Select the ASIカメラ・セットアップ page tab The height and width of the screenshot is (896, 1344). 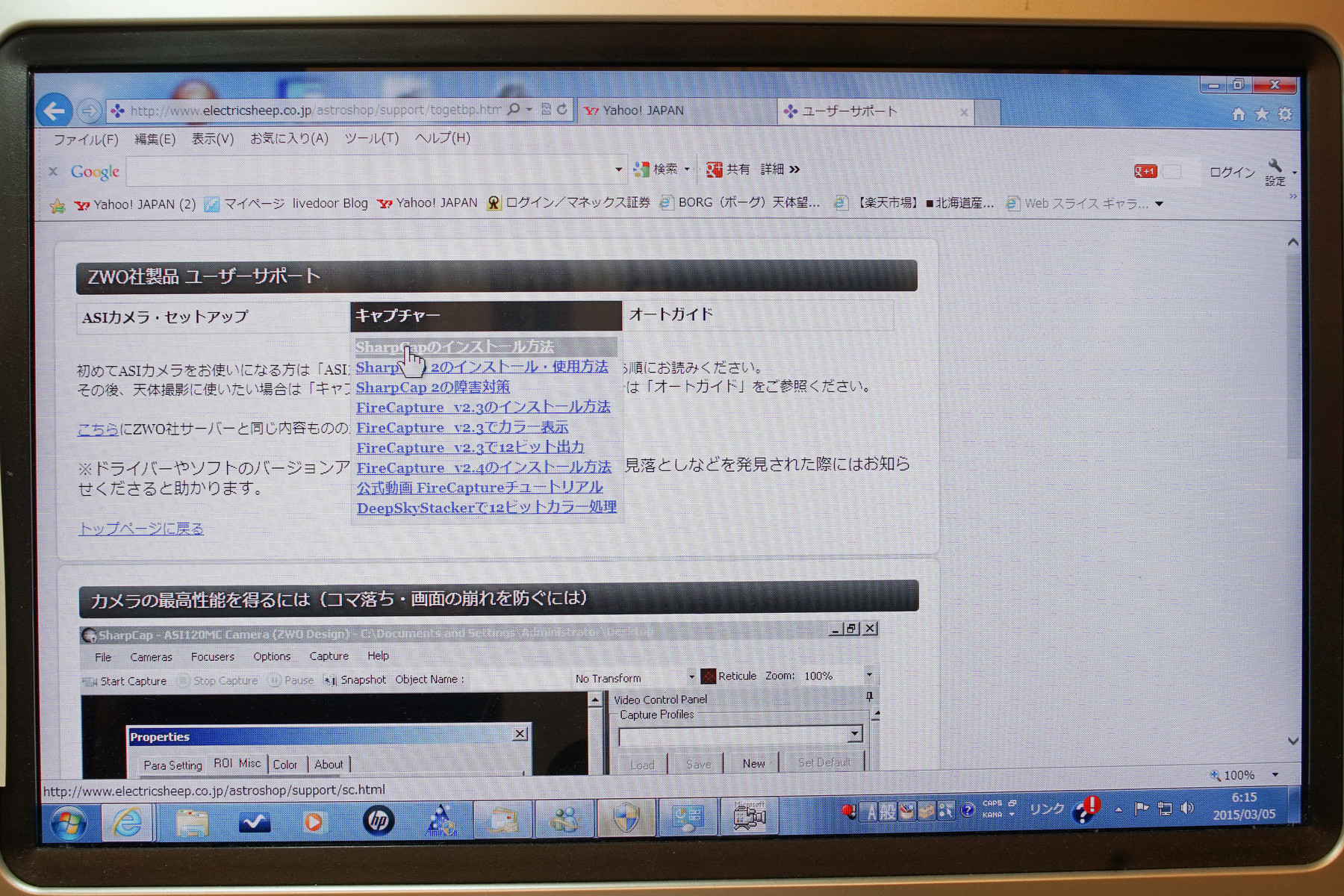[x=213, y=317]
